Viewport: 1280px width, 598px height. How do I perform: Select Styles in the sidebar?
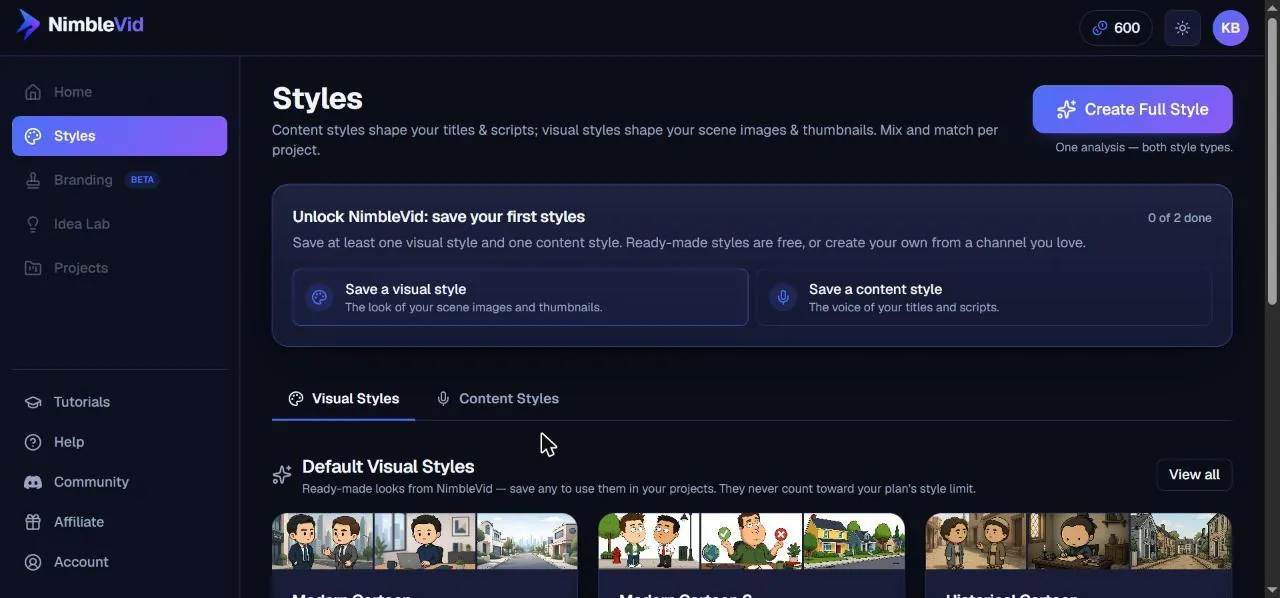(120, 136)
